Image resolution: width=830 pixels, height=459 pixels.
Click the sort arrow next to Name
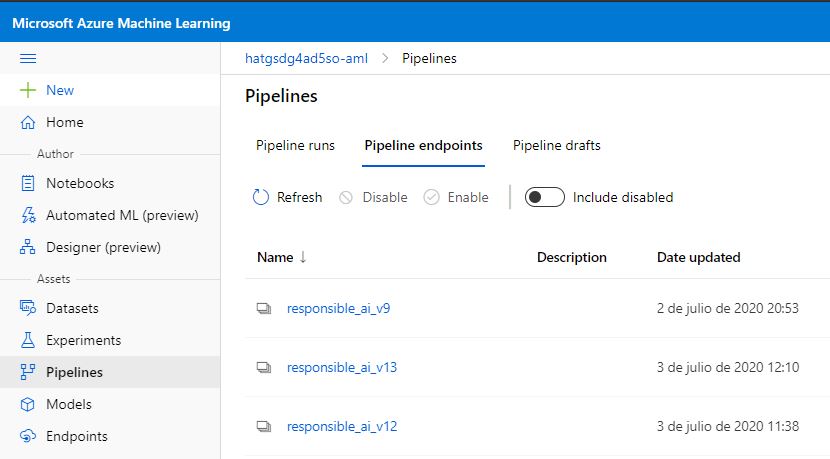[303, 257]
